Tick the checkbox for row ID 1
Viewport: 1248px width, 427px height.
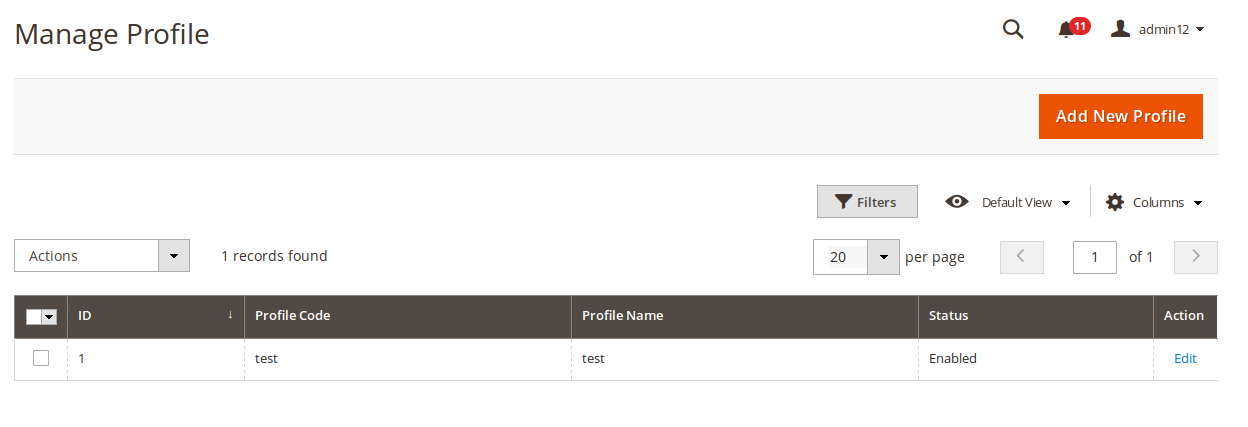[41, 358]
